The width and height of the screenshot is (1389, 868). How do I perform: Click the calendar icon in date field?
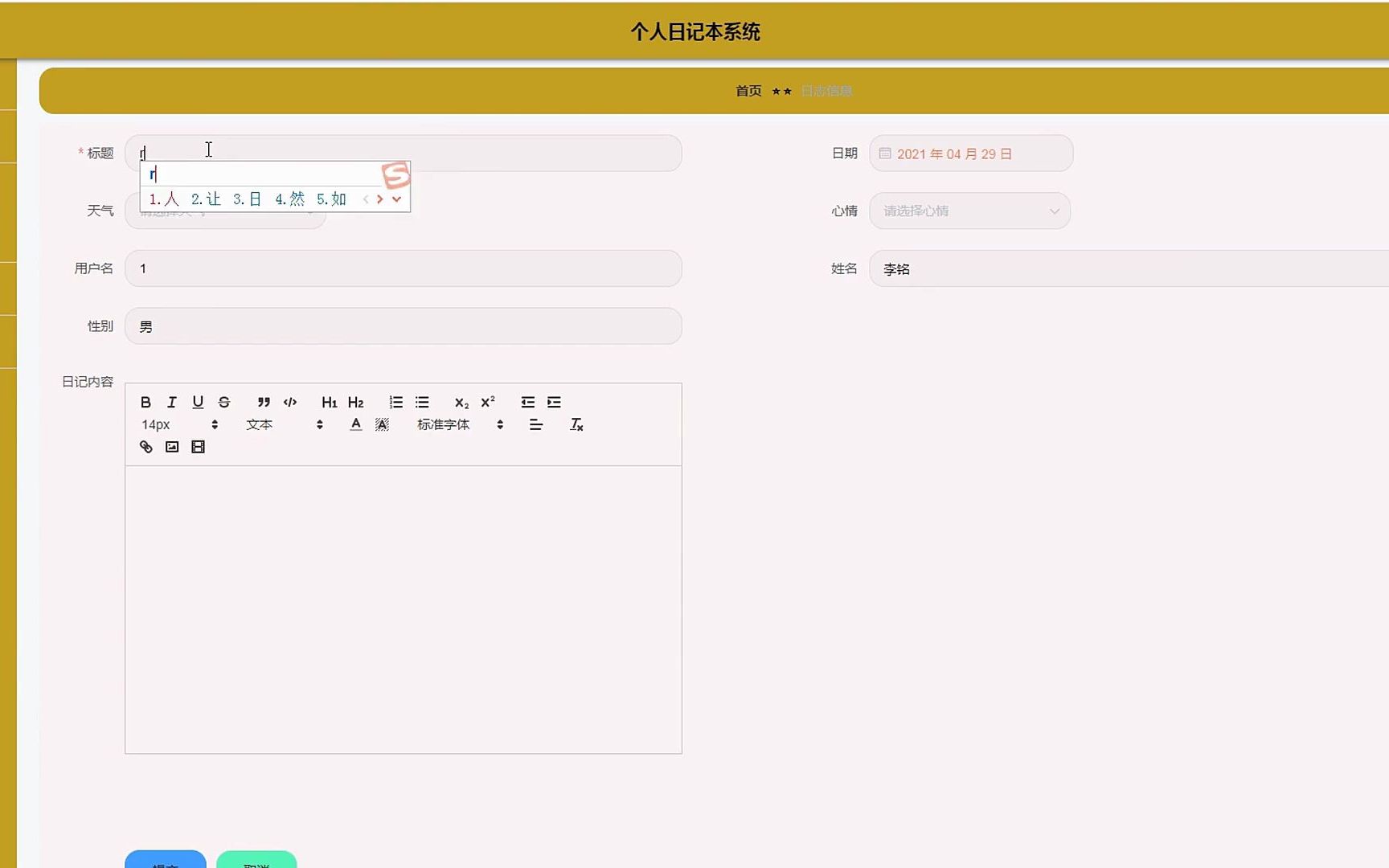click(885, 154)
